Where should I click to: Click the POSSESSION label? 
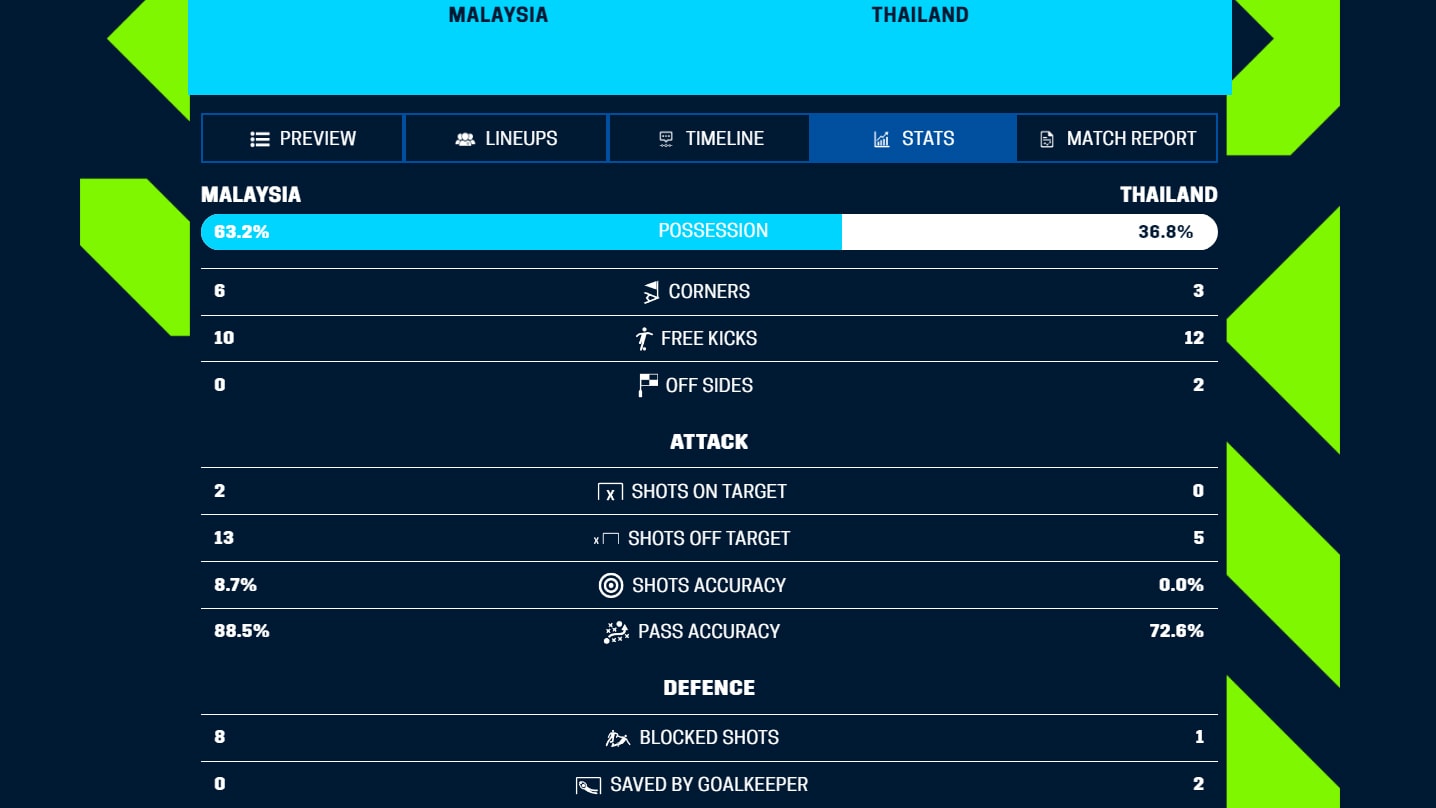(713, 231)
